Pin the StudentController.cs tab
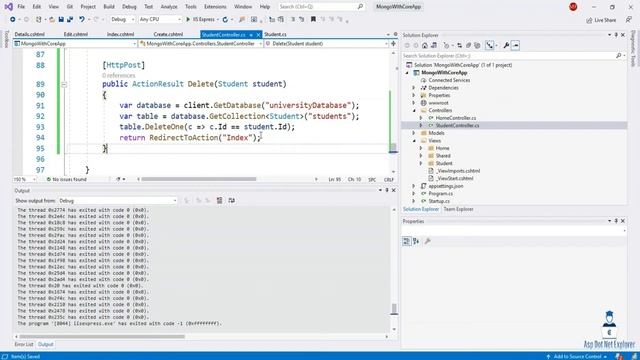 click(251, 35)
